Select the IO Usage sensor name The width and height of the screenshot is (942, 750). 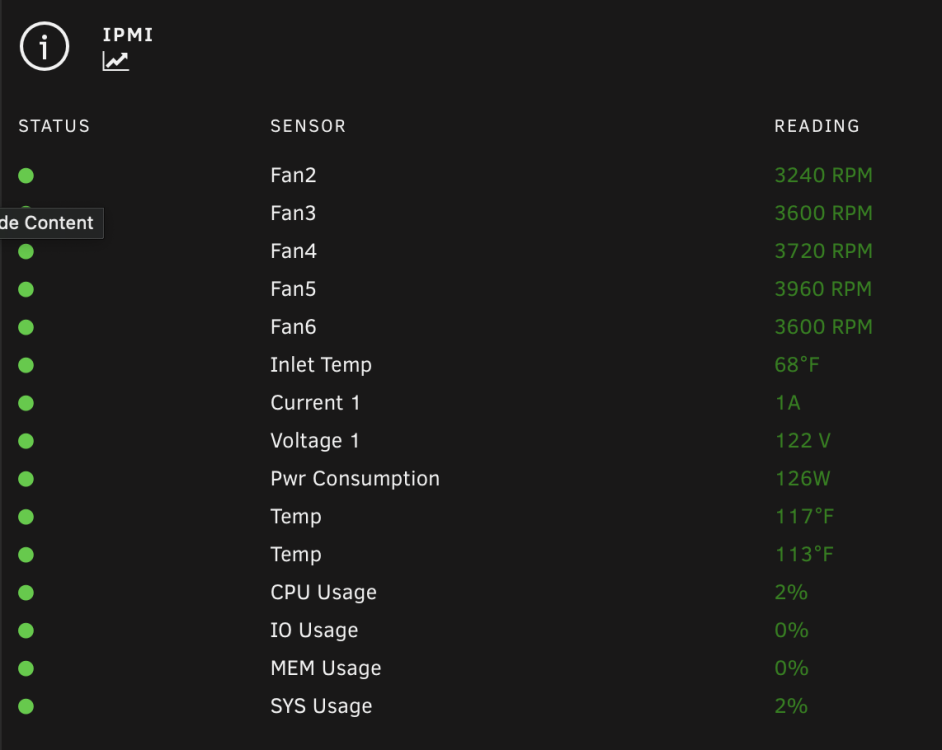[314, 630]
